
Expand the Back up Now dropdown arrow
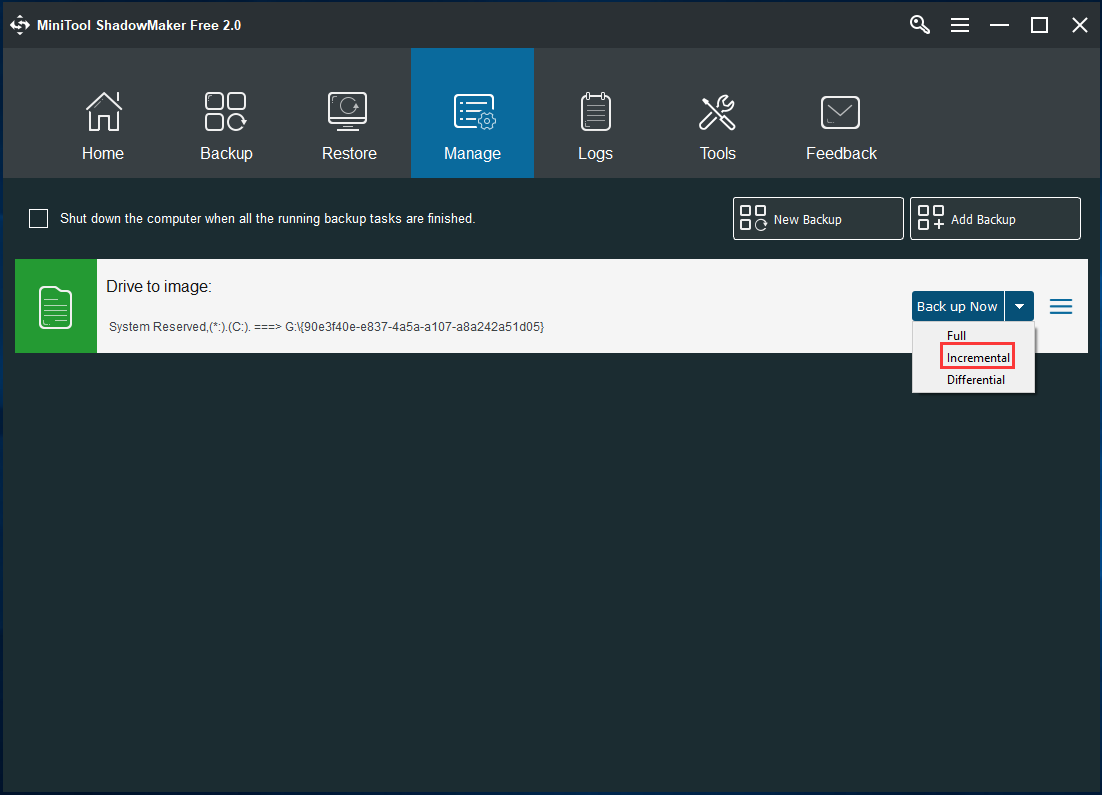tap(1019, 306)
